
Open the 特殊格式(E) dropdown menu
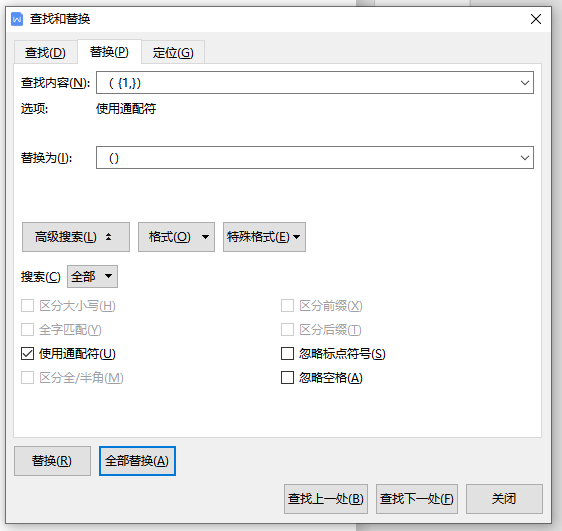coord(265,237)
